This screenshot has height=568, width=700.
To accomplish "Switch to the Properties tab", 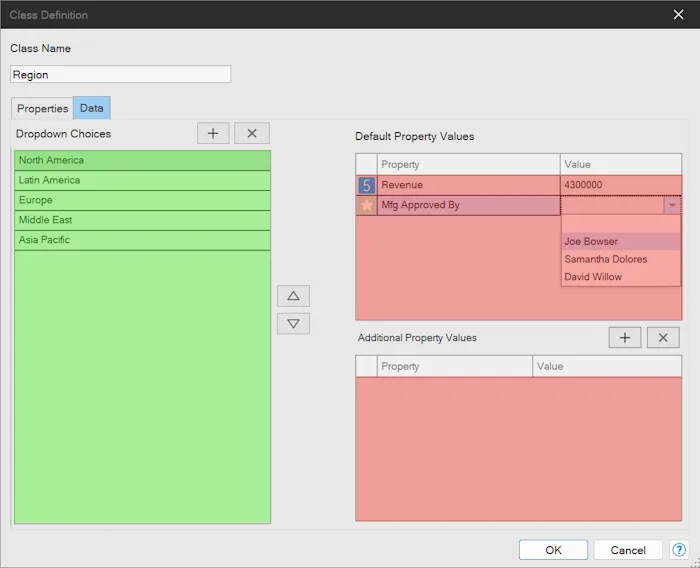I will pyautogui.click(x=42, y=109).
